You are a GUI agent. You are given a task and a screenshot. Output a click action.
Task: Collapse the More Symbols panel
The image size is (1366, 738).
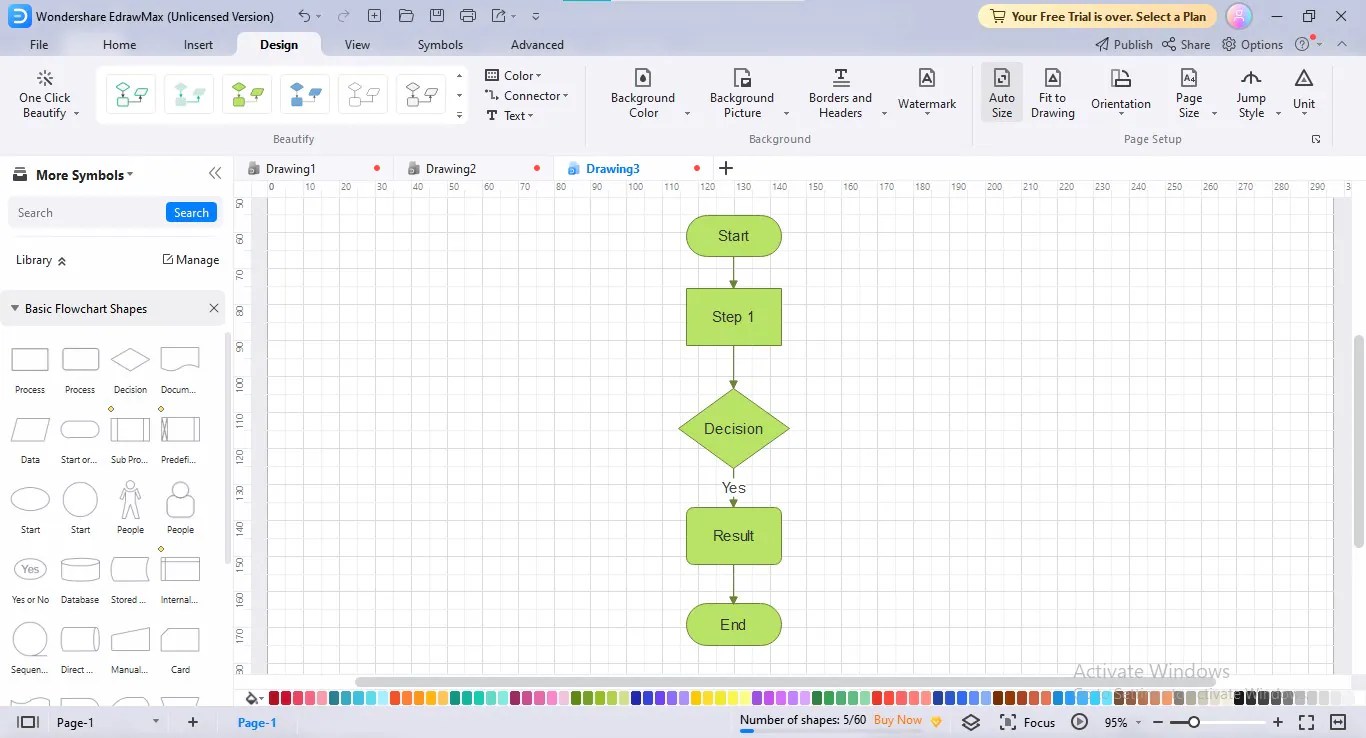(214, 173)
